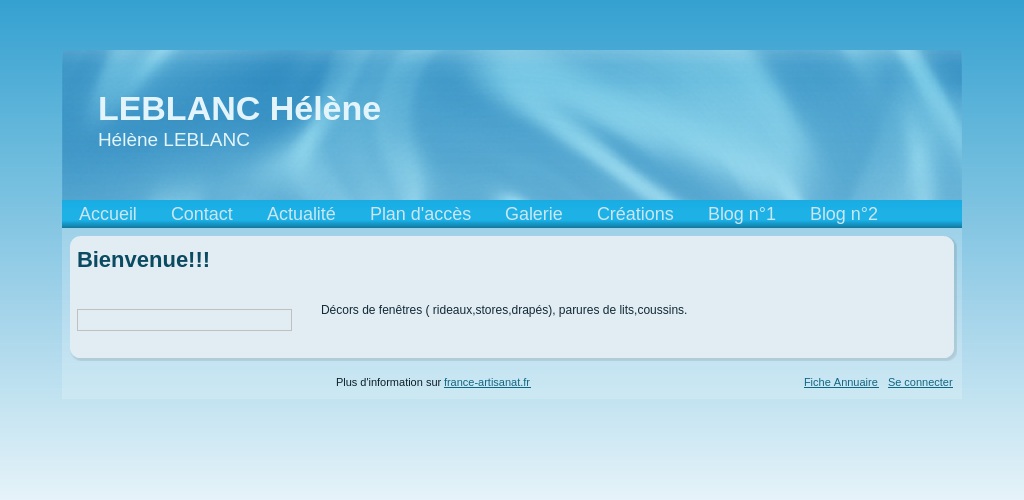Open Blog n°1

(742, 214)
